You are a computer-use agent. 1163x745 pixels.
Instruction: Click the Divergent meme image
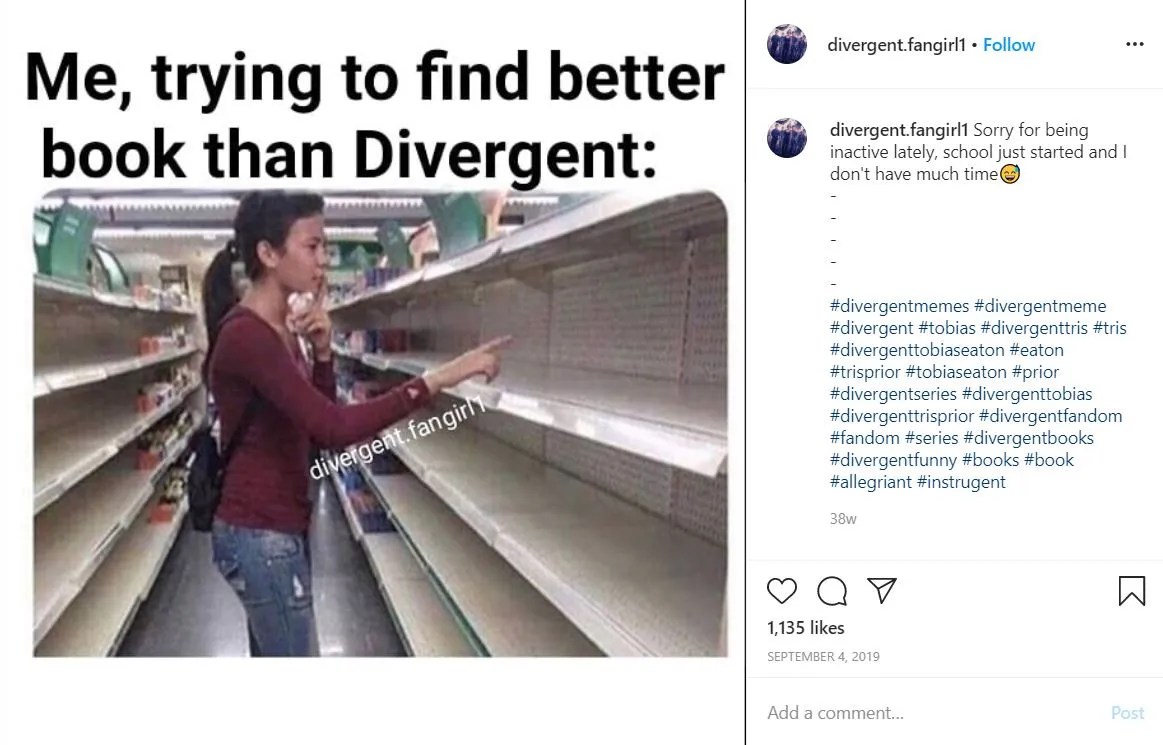pos(380,424)
